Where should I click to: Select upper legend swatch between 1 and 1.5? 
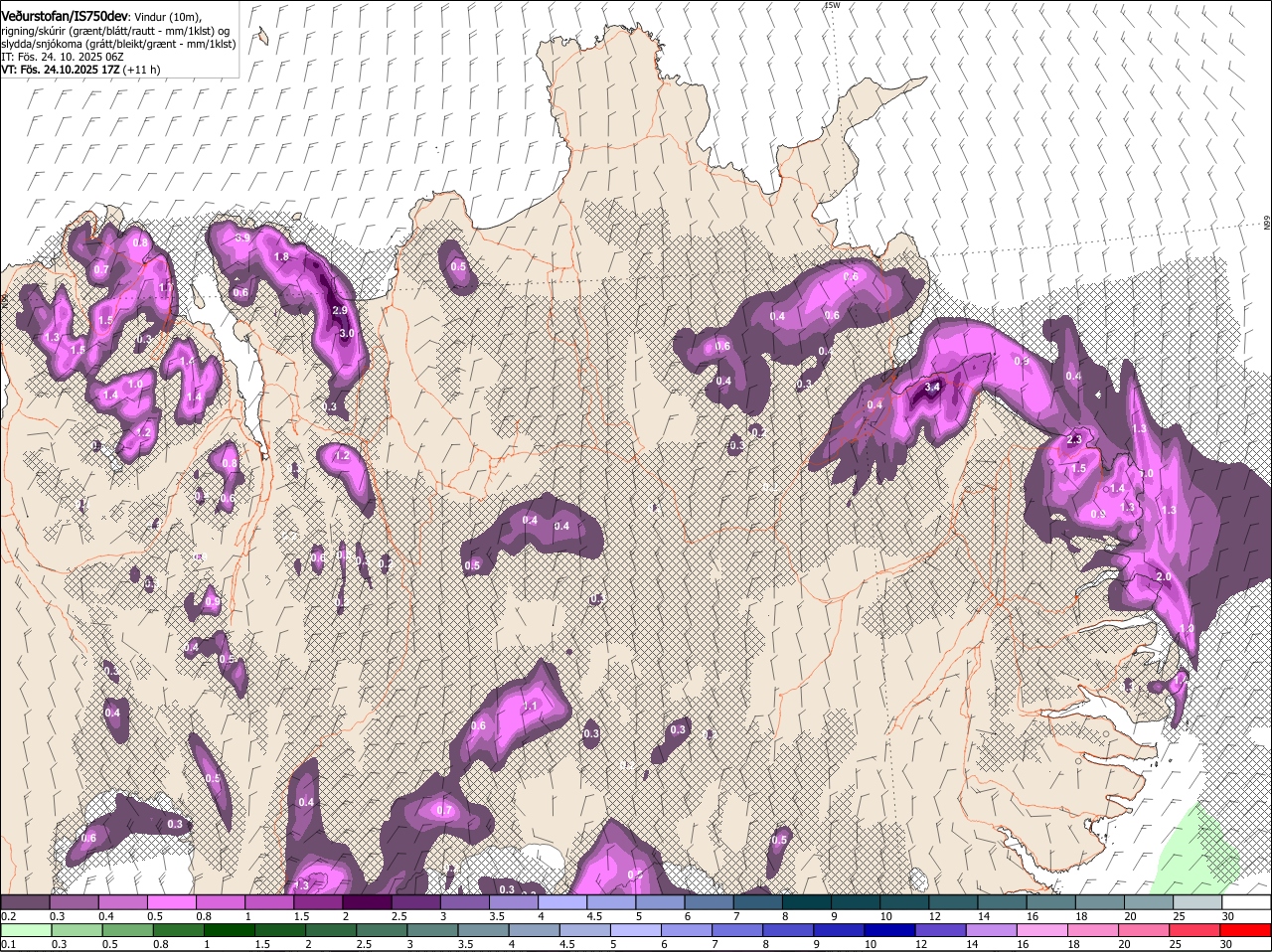pyautogui.click(x=269, y=902)
